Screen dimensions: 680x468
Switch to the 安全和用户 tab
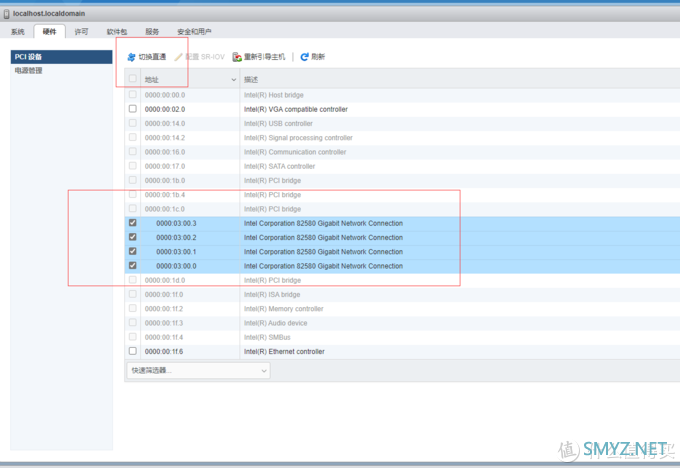(x=194, y=32)
